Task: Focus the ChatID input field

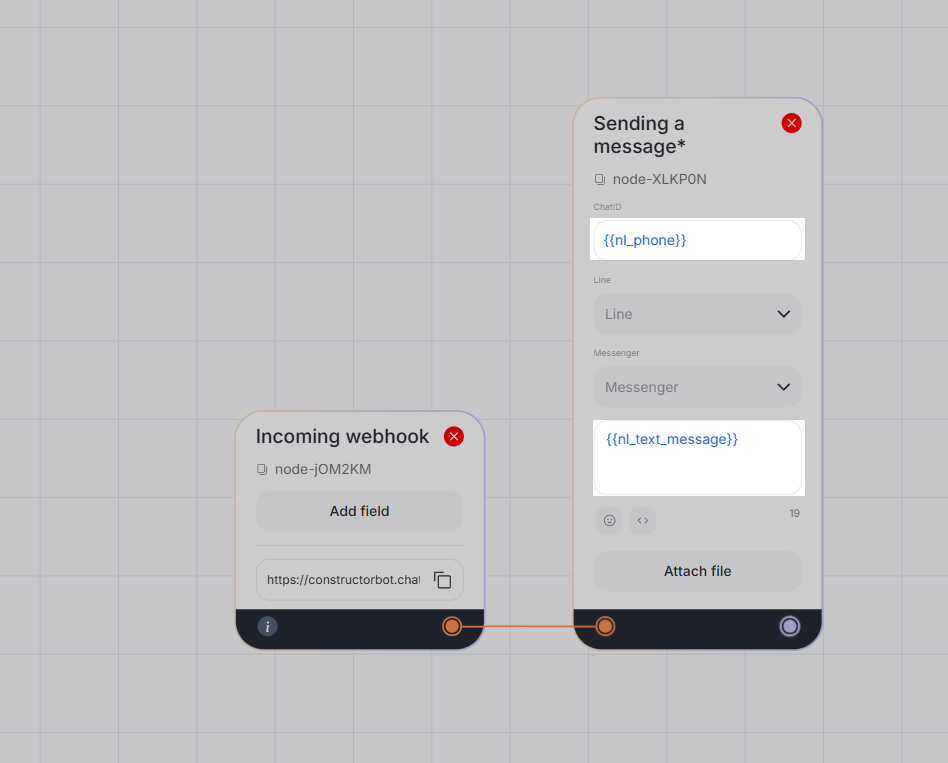Action: tap(698, 240)
